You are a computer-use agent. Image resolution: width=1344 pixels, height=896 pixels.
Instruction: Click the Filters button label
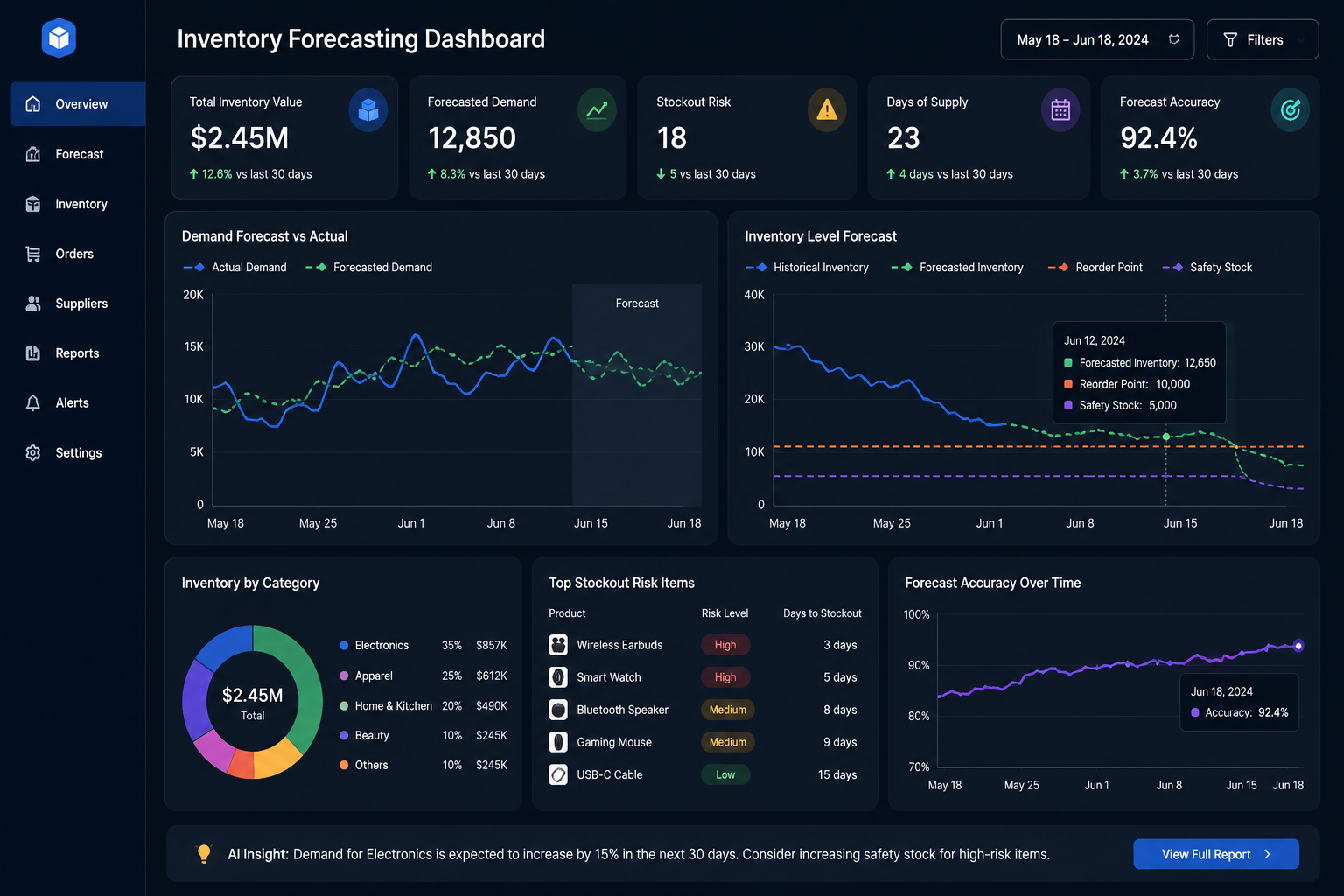coord(1265,40)
